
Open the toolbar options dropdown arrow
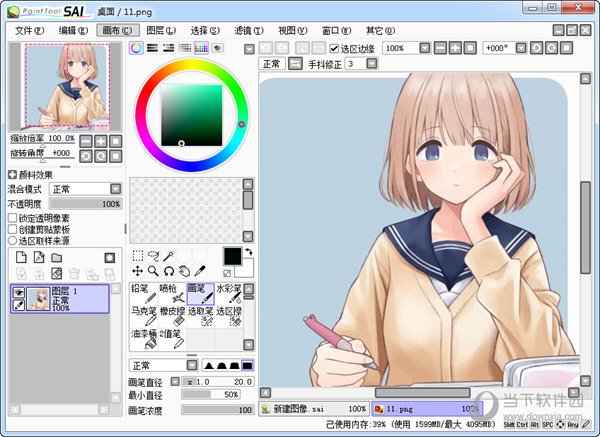[x=249, y=49]
